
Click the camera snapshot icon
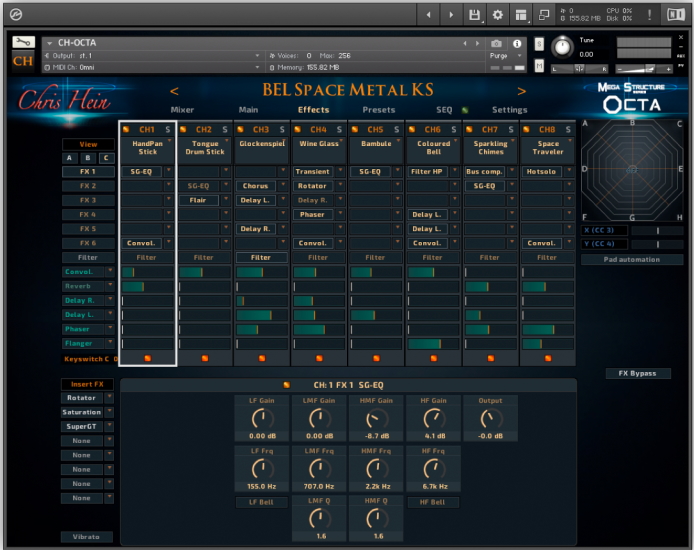(x=497, y=44)
